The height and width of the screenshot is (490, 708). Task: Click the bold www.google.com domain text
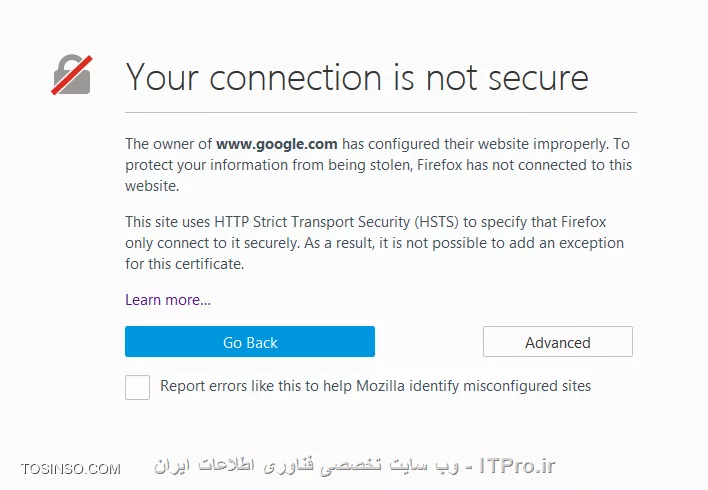tap(276, 144)
